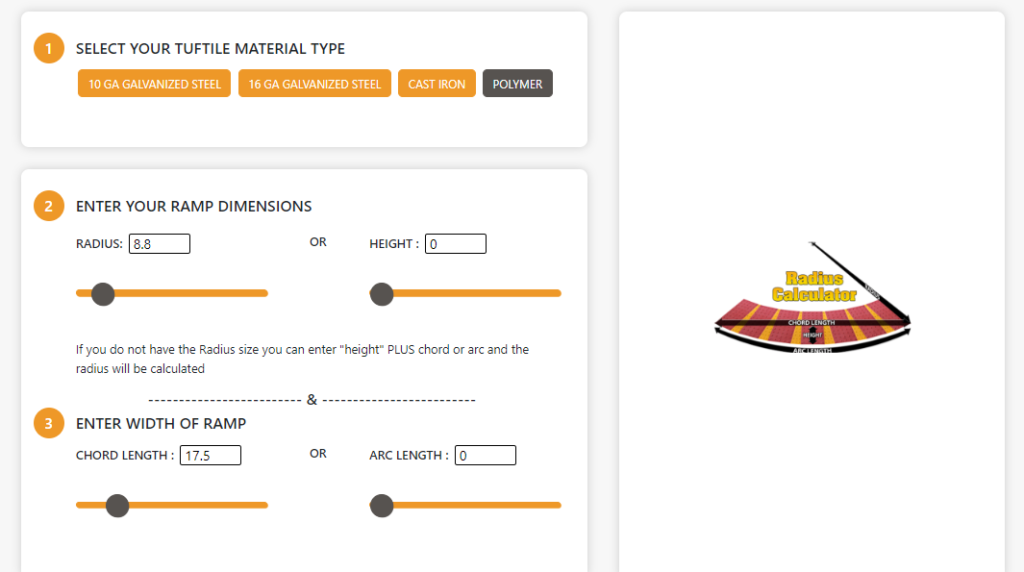This screenshot has height=572, width=1024.
Task: Click the Arc Length slider knob
Action: pos(381,506)
